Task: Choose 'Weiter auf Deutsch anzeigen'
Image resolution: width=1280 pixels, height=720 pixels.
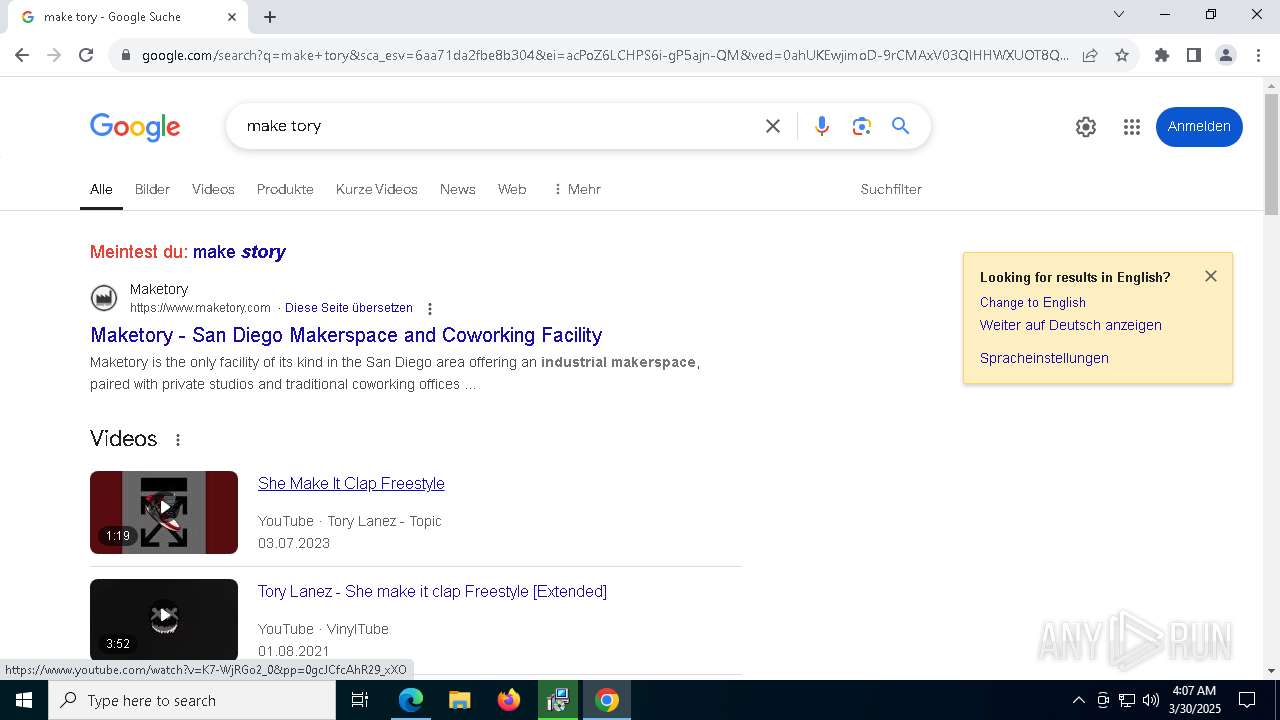Action: 1071,325
